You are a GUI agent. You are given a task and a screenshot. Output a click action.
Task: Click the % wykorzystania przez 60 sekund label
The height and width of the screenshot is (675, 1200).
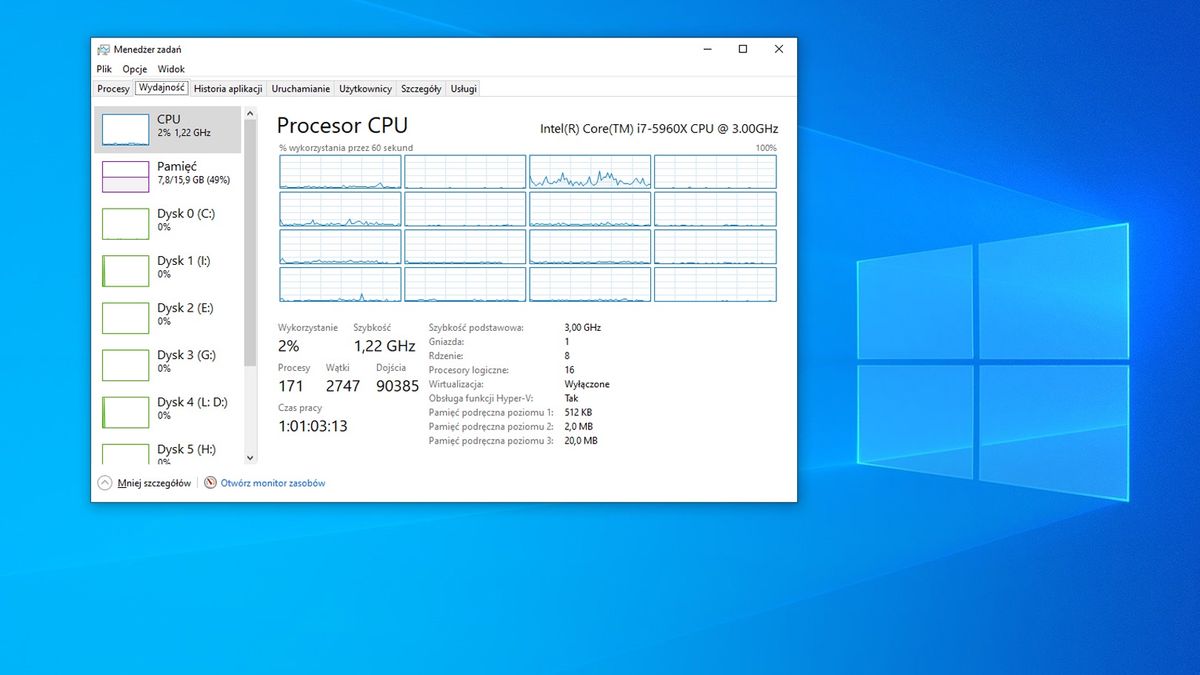point(346,148)
